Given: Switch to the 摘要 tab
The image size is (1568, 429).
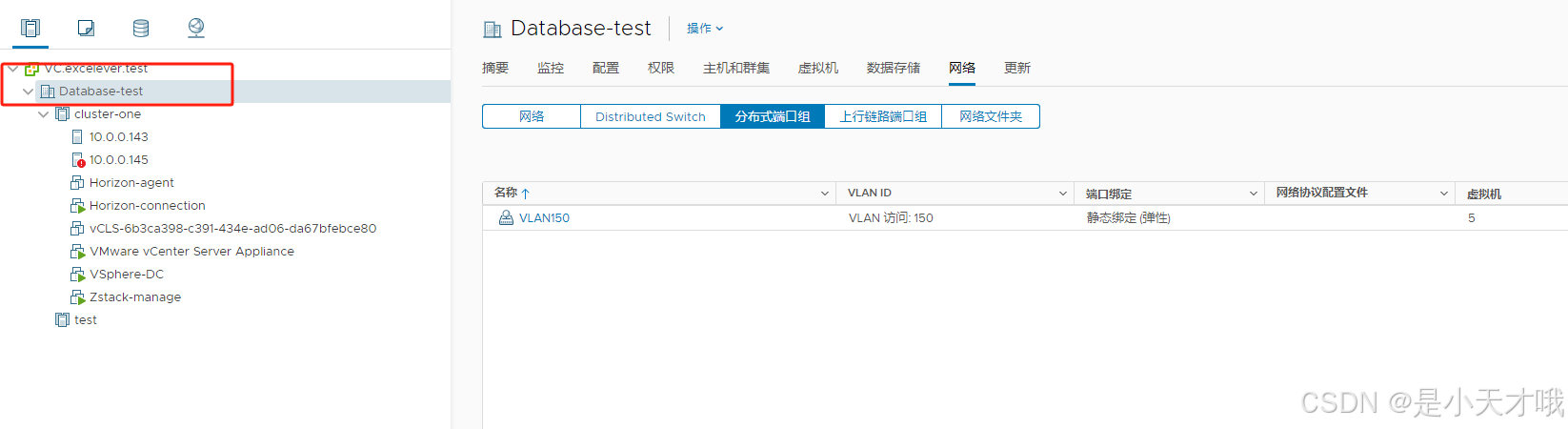Looking at the screenshot, I should pos(495,68).
